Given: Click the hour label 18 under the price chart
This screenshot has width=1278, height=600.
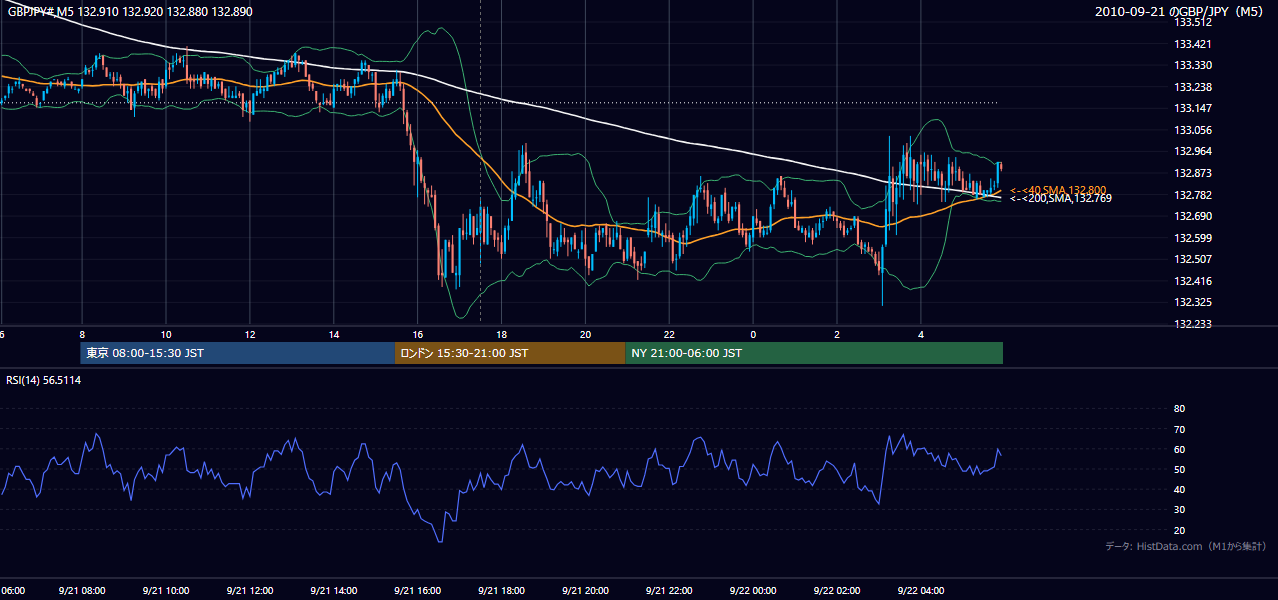Looking at the screenshot, I should pos(502,334).
